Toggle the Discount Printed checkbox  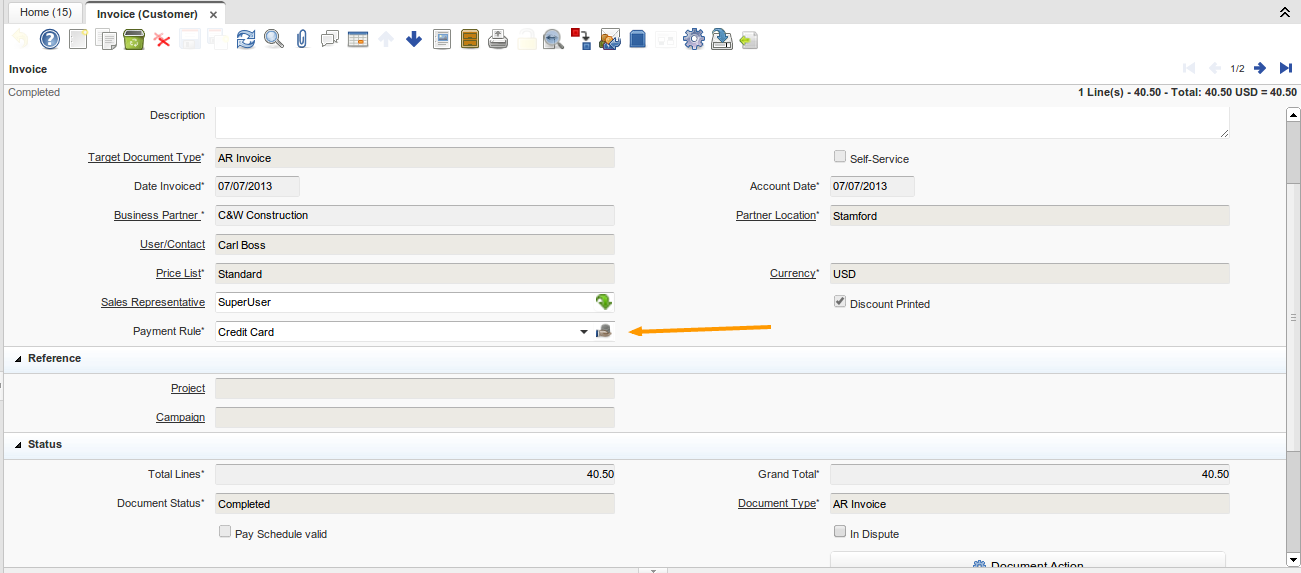click(x=840, y=302)
